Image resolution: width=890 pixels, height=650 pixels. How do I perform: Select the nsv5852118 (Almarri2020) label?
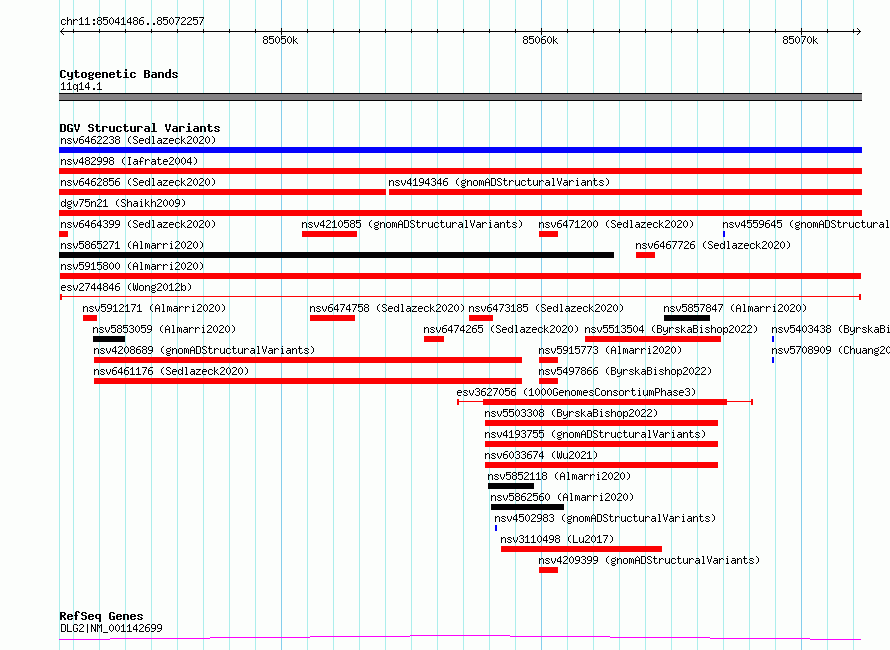[559, 476]
